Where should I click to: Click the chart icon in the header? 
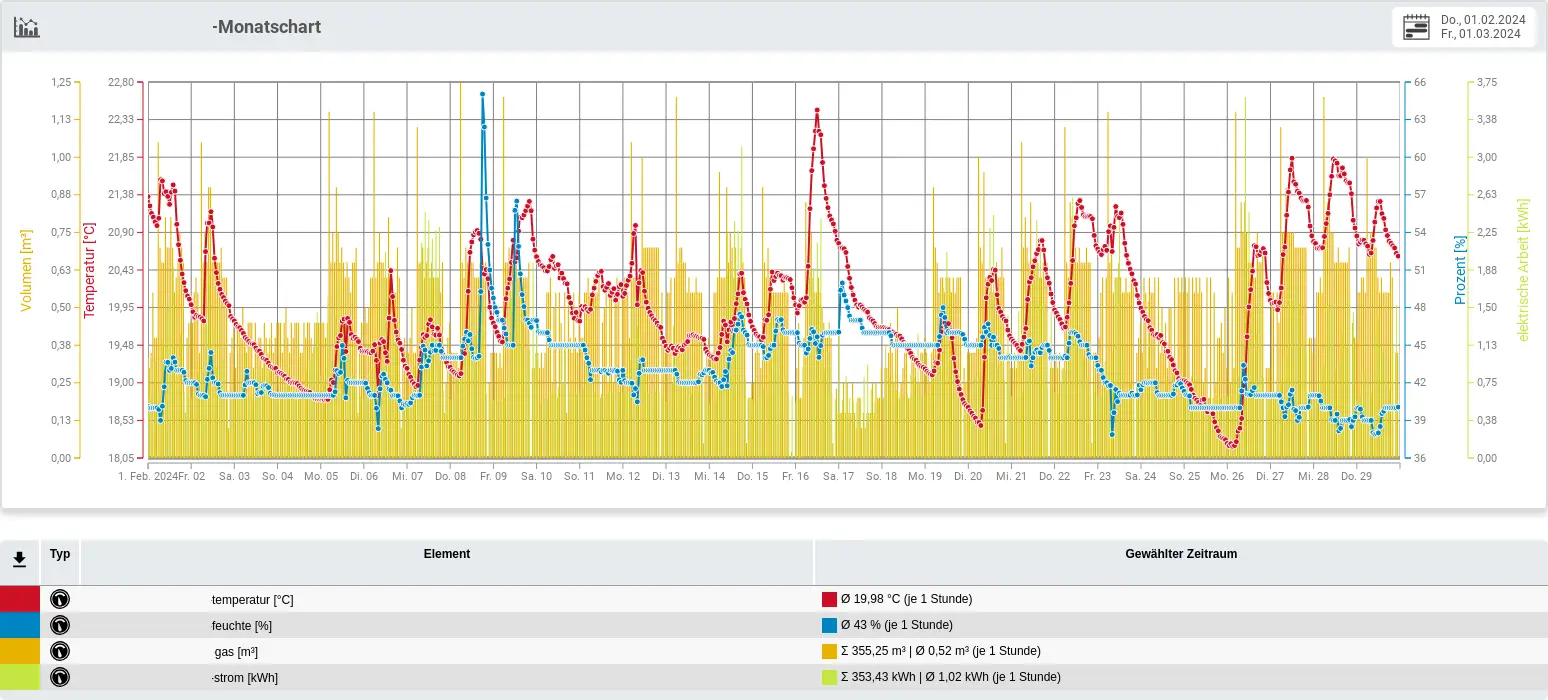tap(27, 27)
